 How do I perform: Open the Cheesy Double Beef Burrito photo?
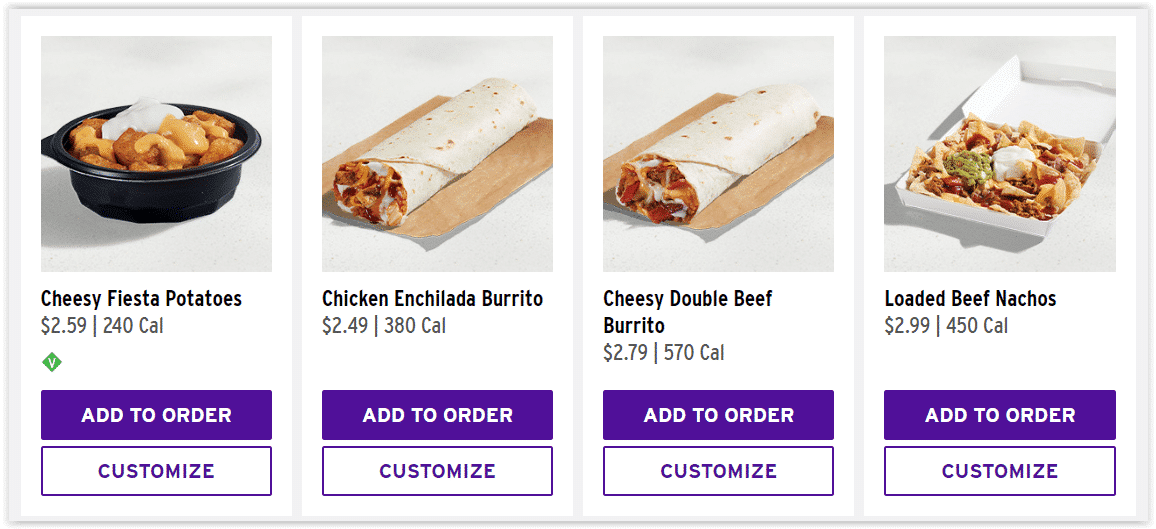(718, 154)
